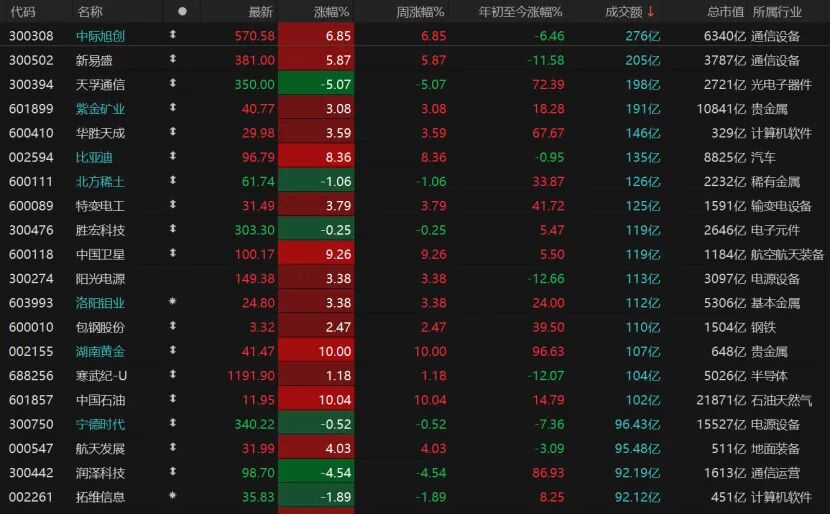Click the marker icon in 润泽科技 row

(x=172, y=472)
